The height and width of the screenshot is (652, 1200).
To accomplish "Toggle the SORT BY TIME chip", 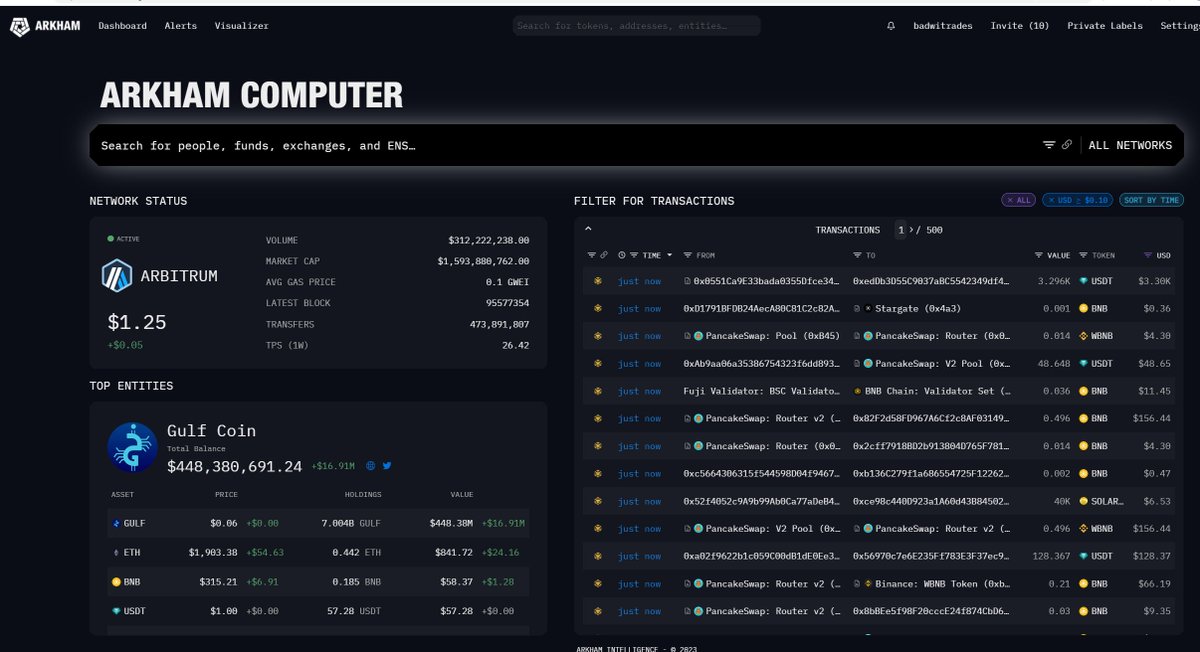I will pyautogui.click(x=1151, y=200).
